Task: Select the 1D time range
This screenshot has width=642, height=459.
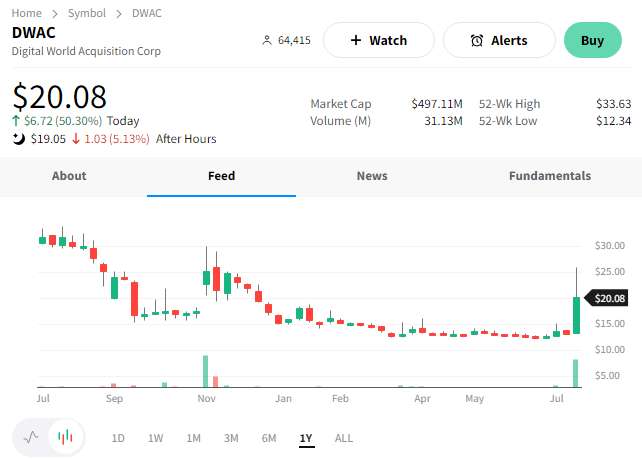Action: click(118, 438)
